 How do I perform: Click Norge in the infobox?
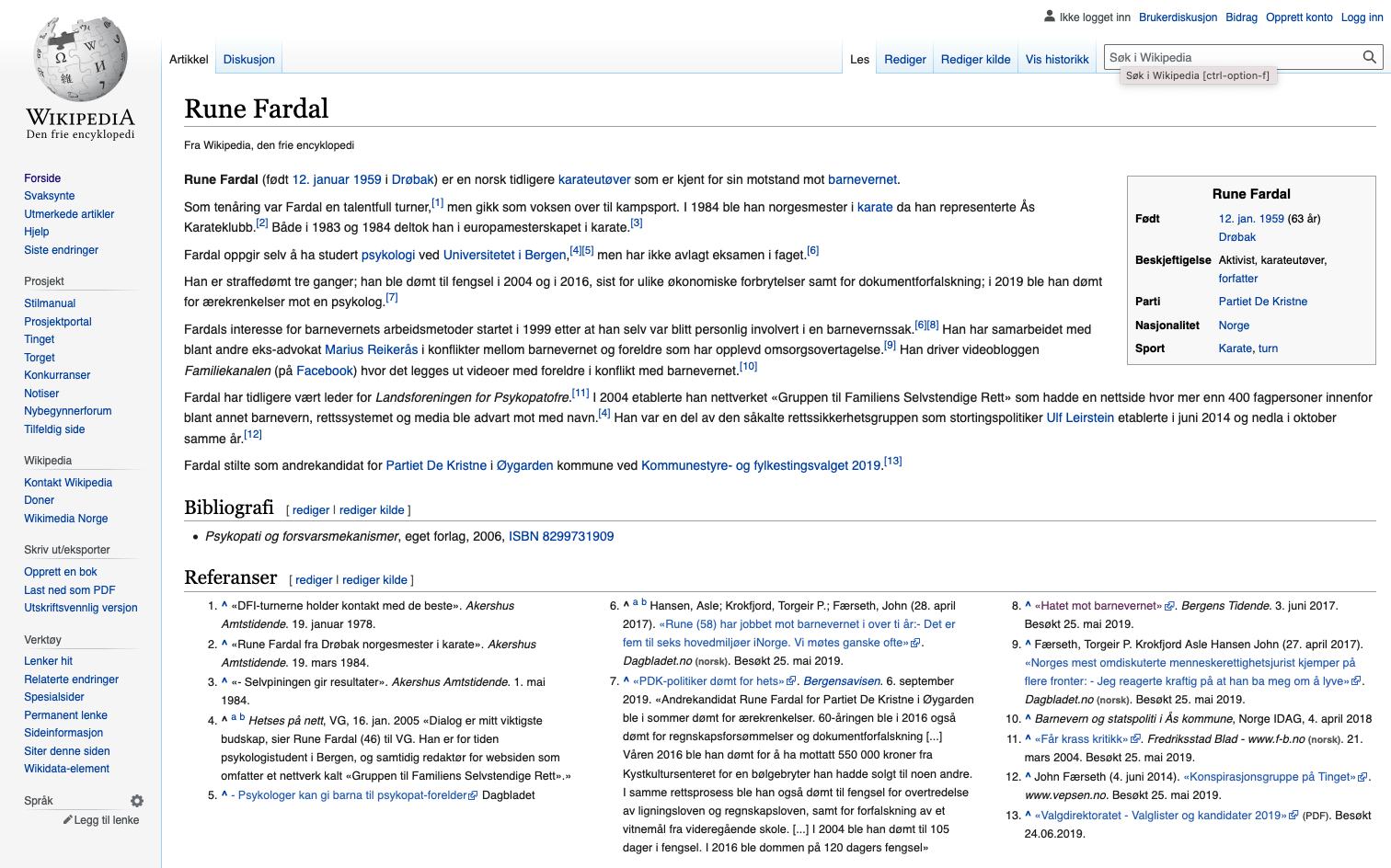click(1234, 325)
